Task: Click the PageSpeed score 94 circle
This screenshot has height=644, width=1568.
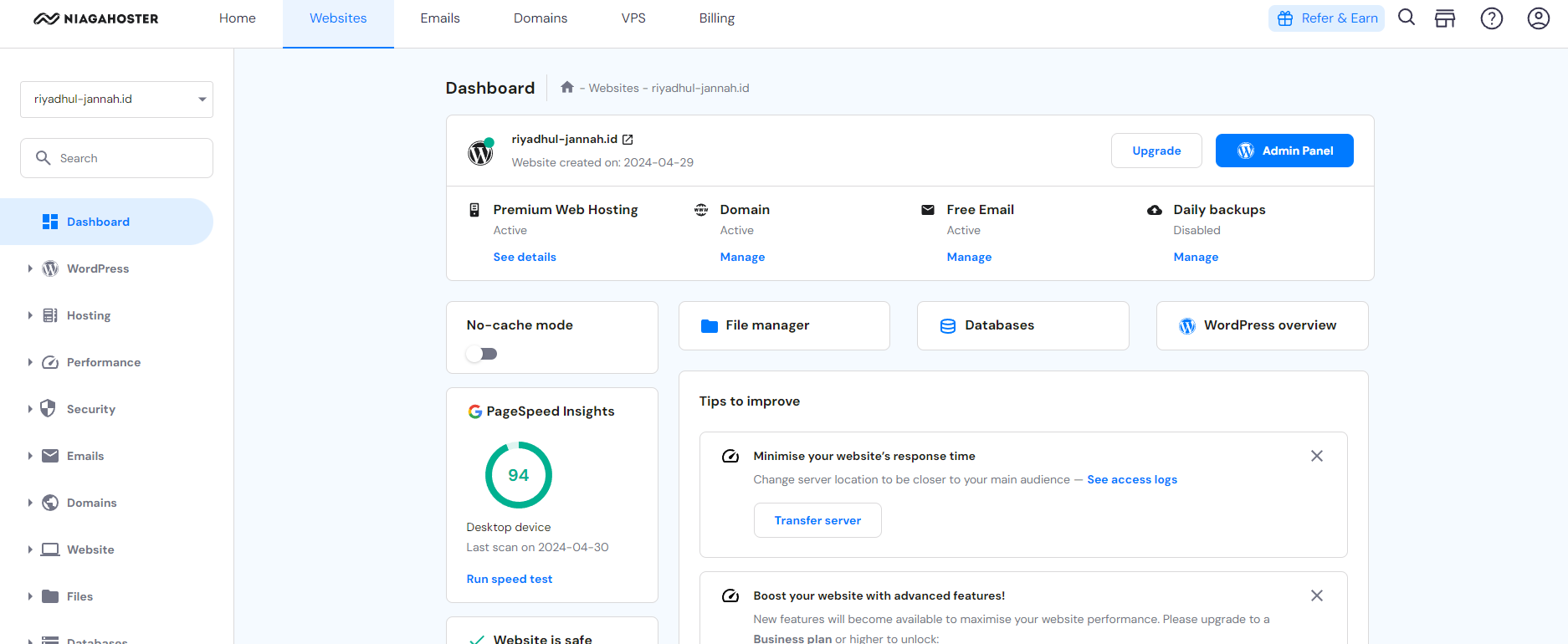Action: point(519,475)
